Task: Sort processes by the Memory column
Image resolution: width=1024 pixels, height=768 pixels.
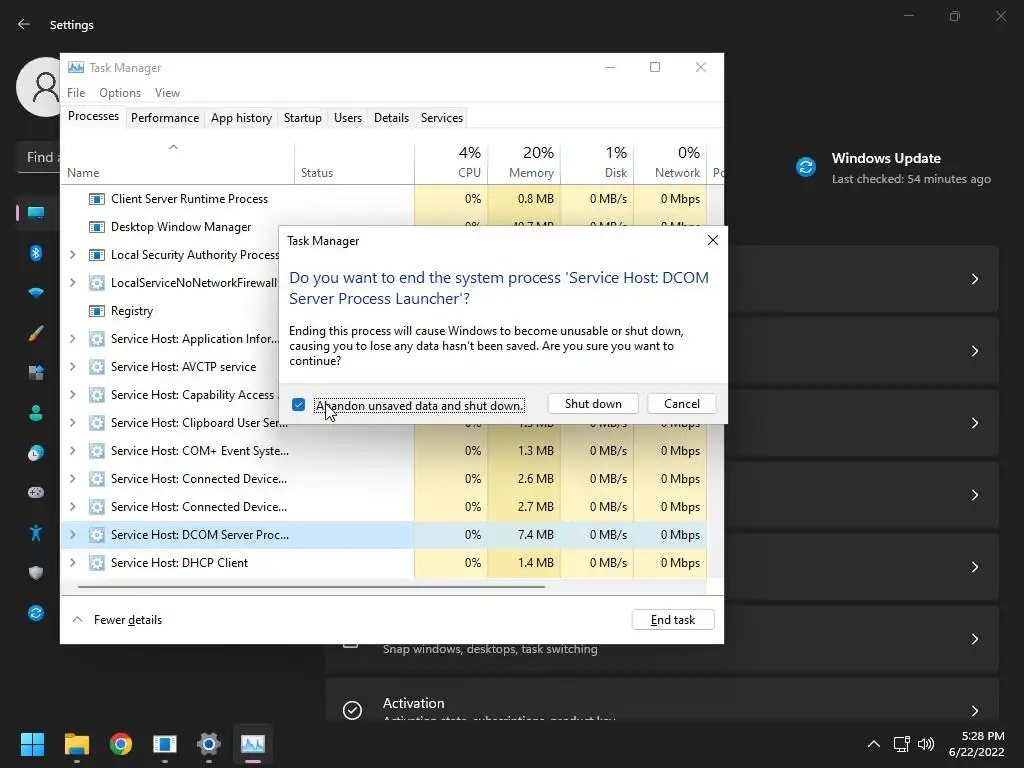Action: click(524, 162)
